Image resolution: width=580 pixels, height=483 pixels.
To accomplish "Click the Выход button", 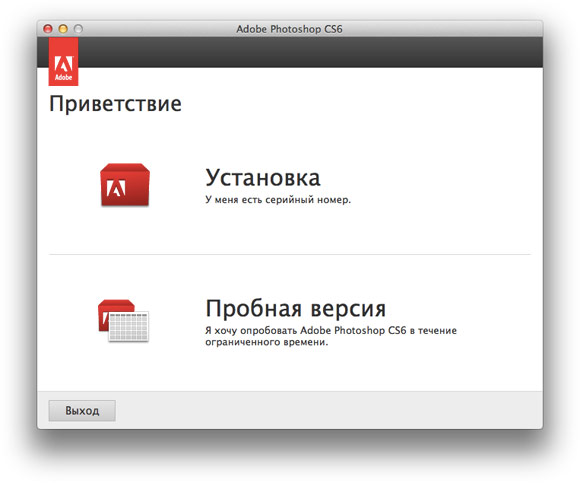I will (x=82, y=411).
